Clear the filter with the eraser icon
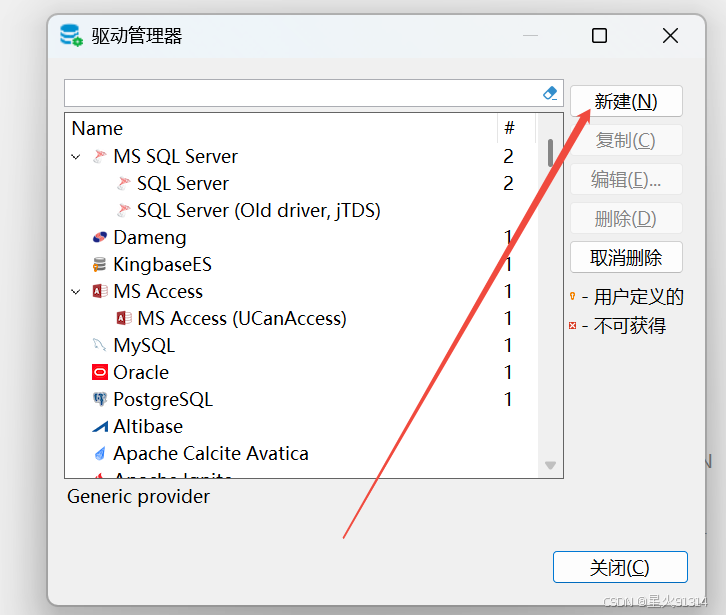The width and height of the screenshot is (726, 615). pos(550,93)
